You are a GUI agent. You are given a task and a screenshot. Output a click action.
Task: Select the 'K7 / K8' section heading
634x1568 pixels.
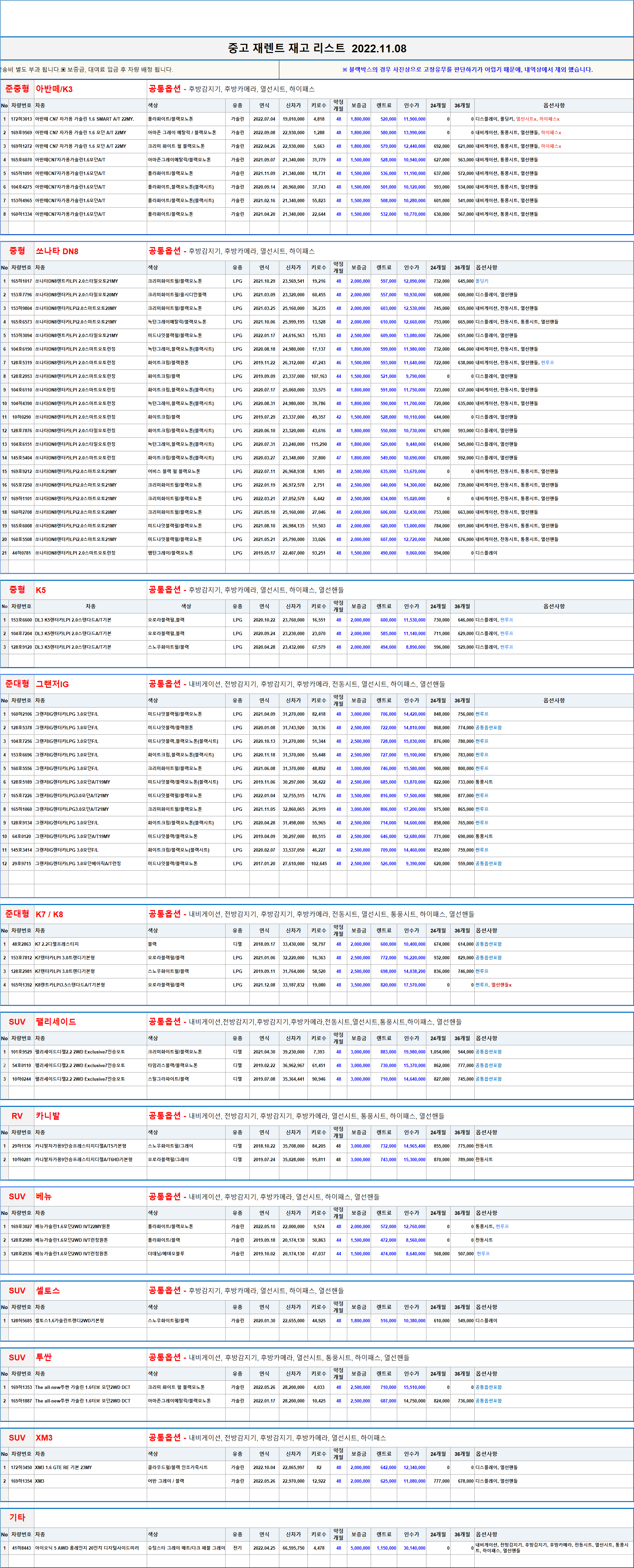pyautogui.click(x=49, y=914)
